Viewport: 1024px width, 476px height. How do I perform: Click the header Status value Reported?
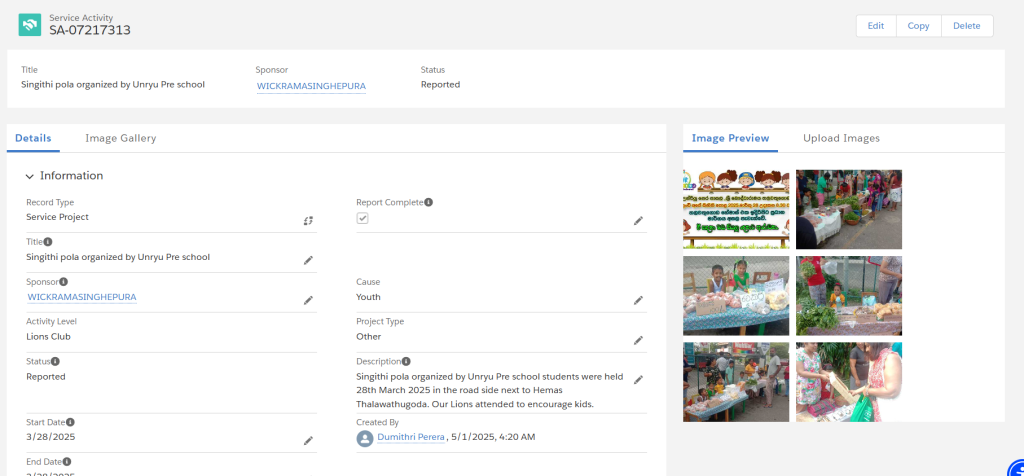tap(440, 85)
